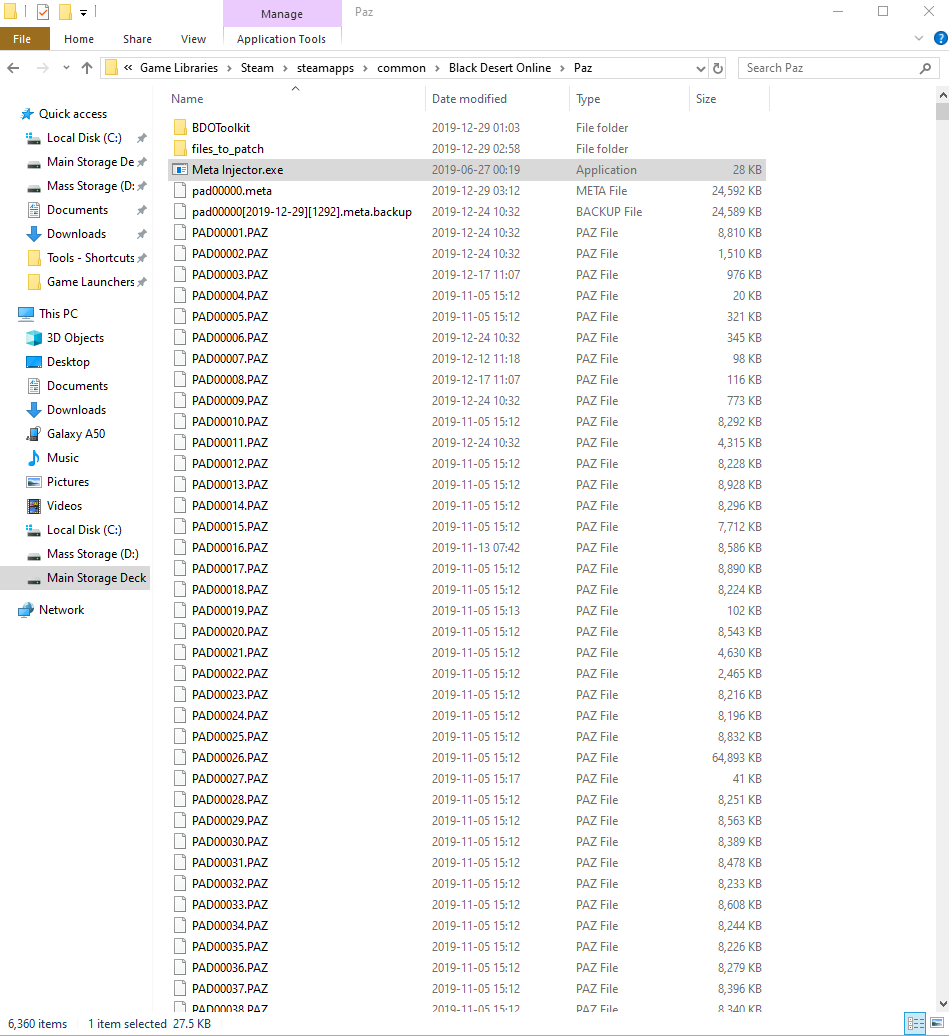The height and width of the screenshot is (1036, 949).
Task: Select the Meta Injector.exe application file
Action: [x=237, y=170]
